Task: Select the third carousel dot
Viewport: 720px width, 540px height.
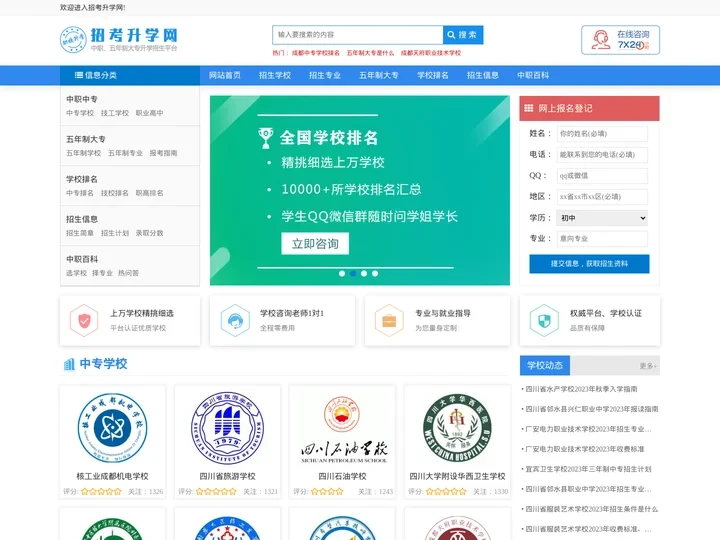Action: tap(364, 273)
